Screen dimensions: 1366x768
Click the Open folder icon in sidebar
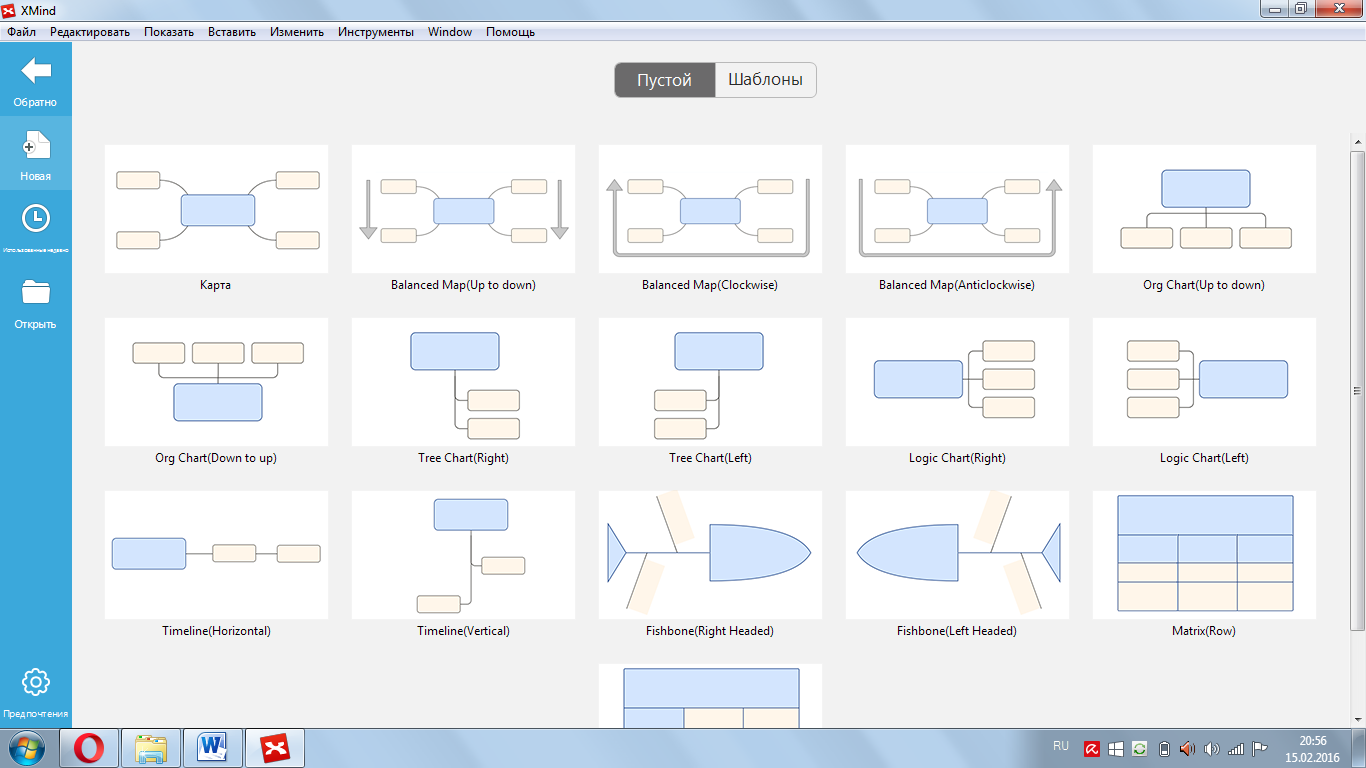(x=36, y=292)
